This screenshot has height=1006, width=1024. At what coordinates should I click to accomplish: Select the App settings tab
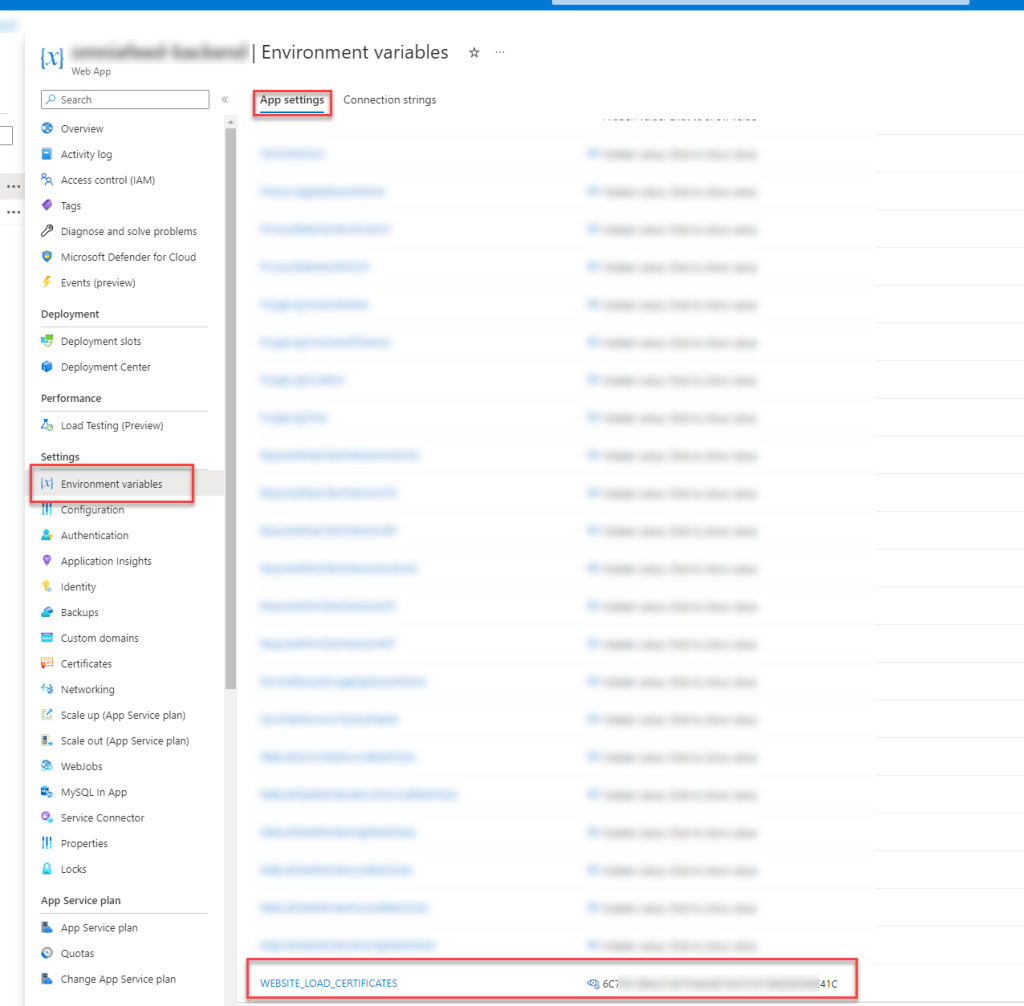point(292,100)
